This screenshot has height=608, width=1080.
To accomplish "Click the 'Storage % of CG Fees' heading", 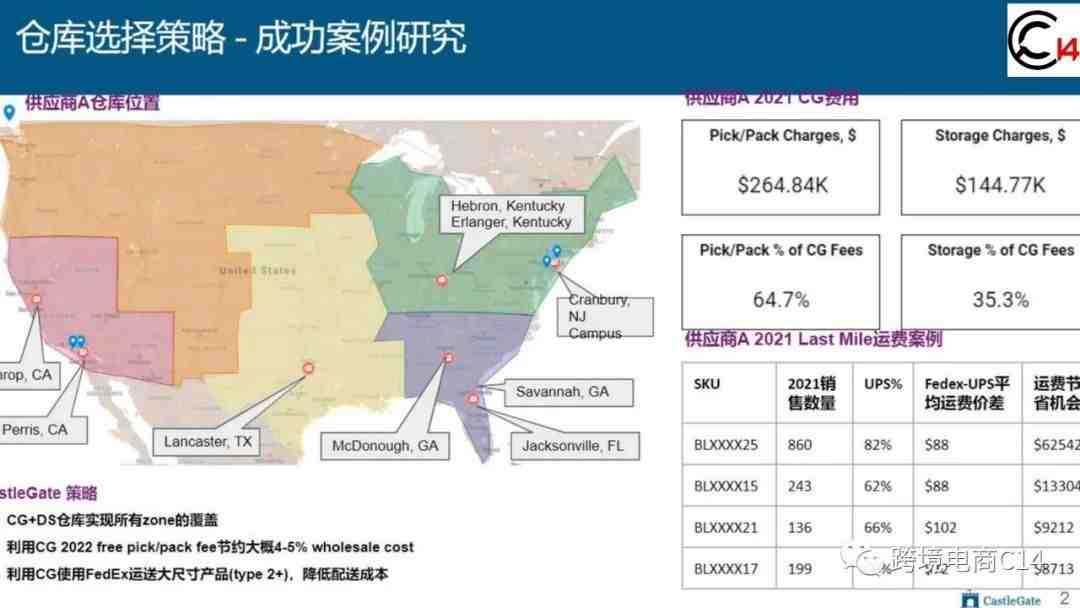I will (x=1000, y=250).
